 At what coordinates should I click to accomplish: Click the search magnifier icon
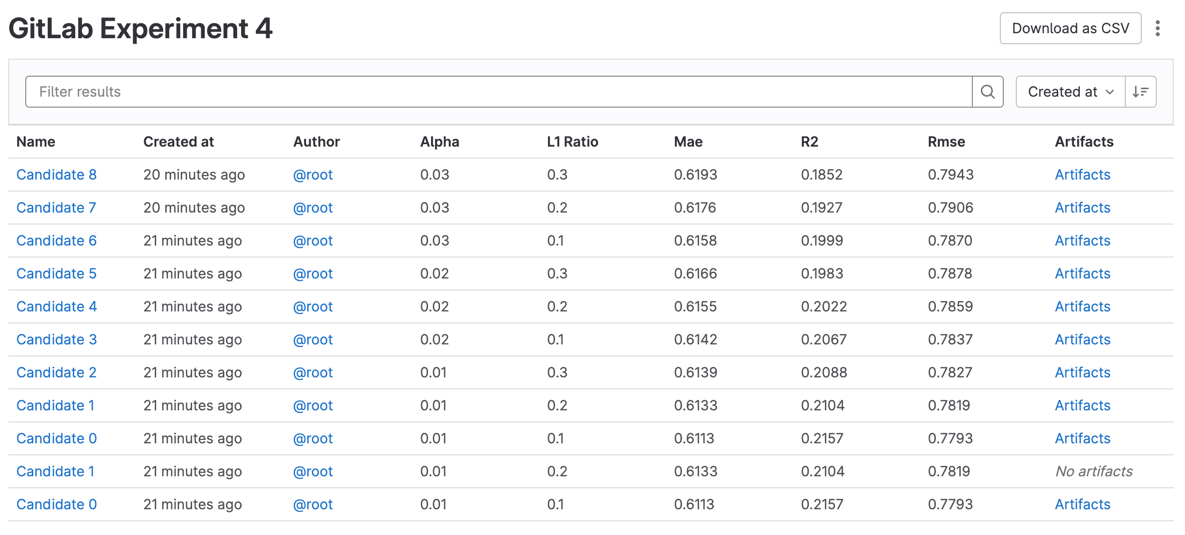coord(987,92)
